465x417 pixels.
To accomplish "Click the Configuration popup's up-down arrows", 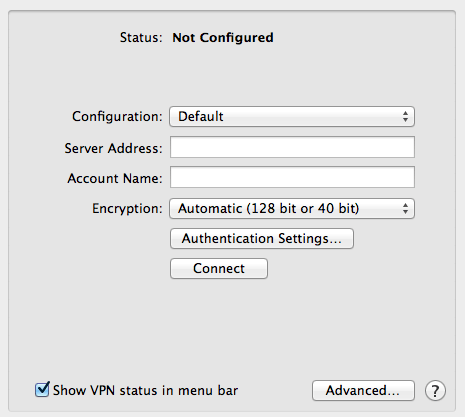I will tap(405, 117).
